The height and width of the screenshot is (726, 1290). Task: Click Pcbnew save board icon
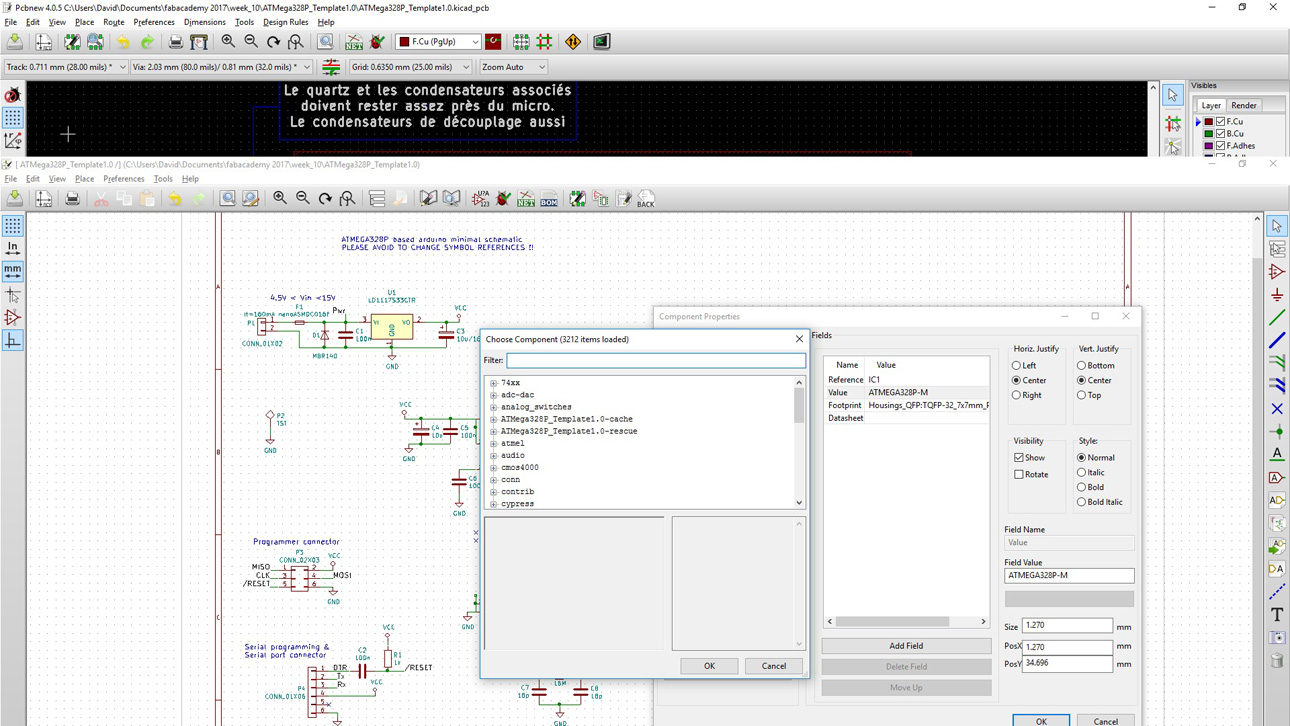(15, 42)
